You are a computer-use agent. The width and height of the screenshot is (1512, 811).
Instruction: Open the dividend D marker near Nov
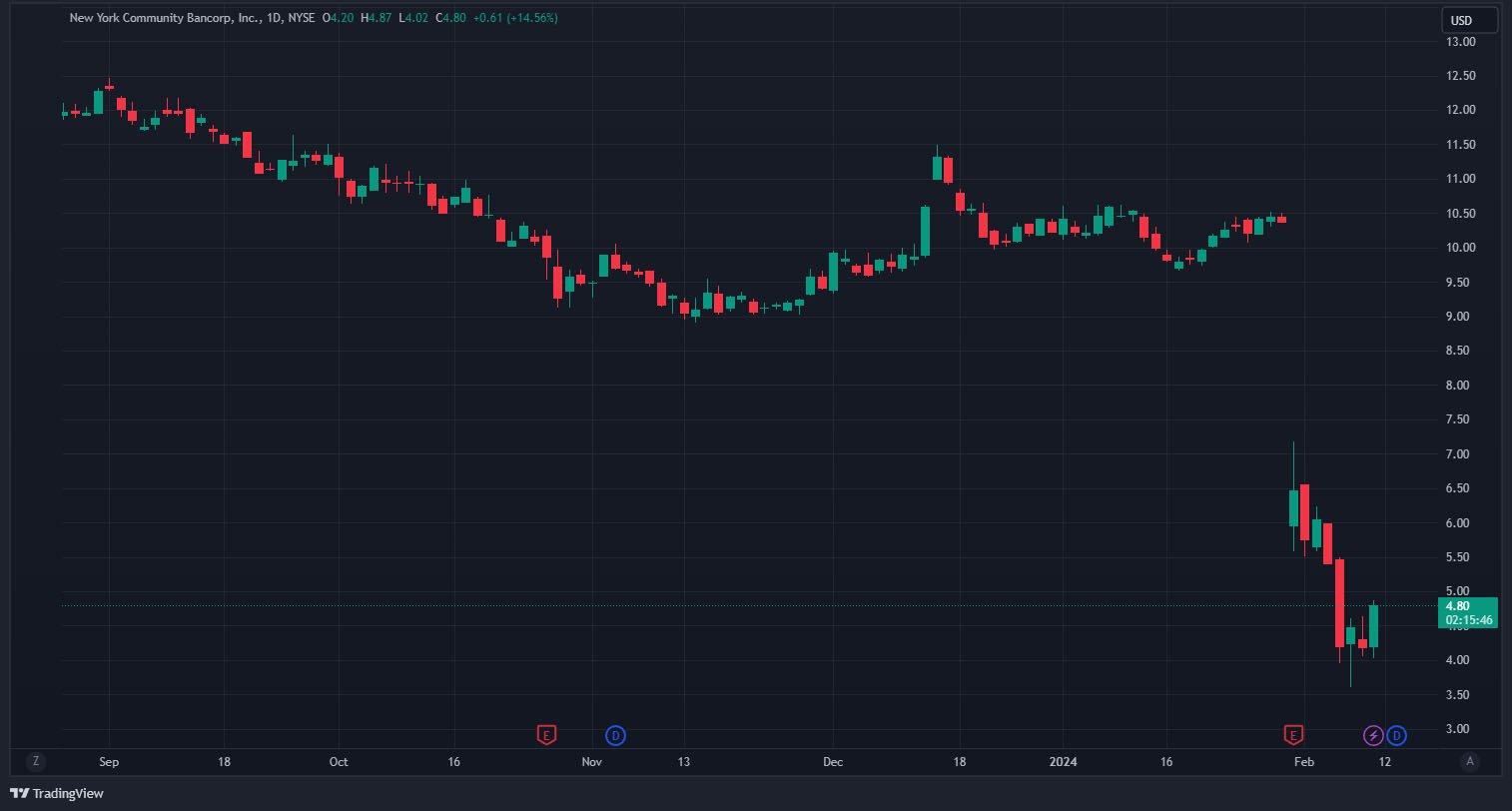[616, 736]
